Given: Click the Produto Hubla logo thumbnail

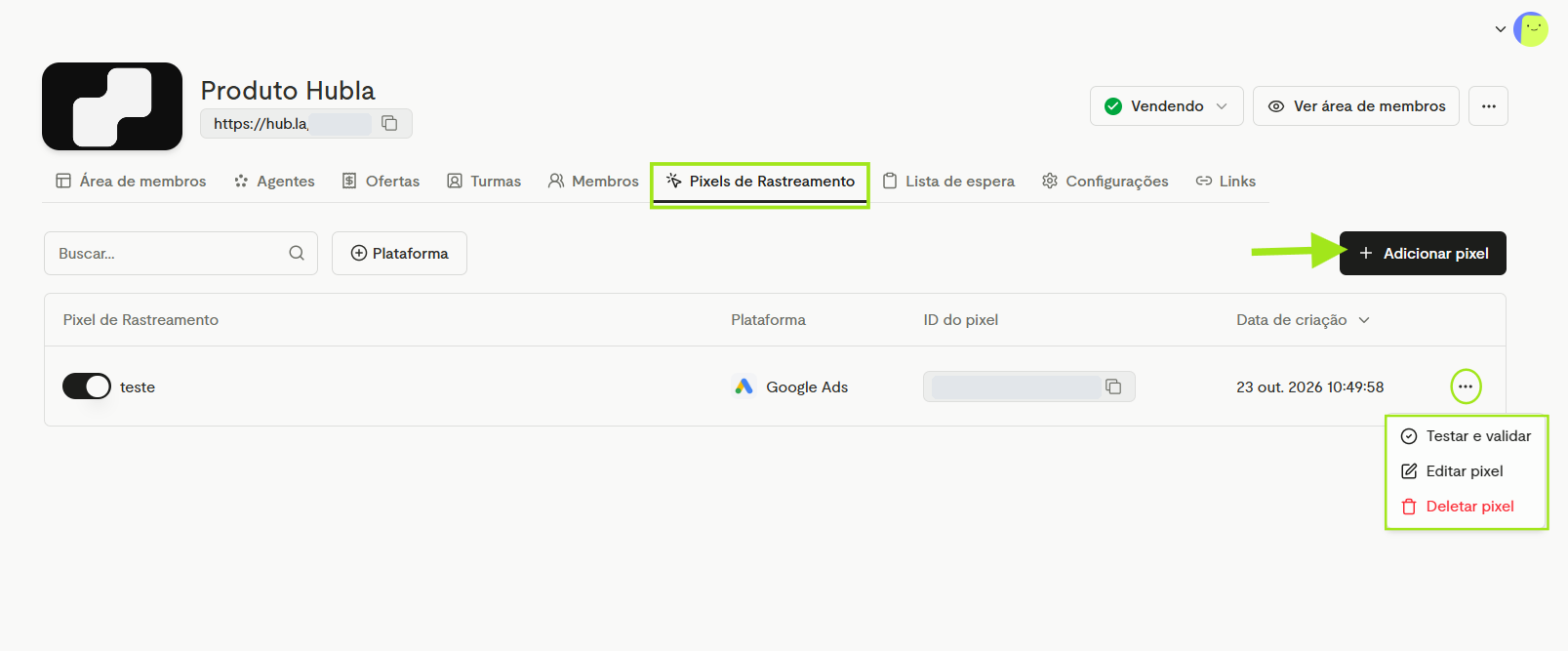Looking at the screenshot, I should (112, 106).
